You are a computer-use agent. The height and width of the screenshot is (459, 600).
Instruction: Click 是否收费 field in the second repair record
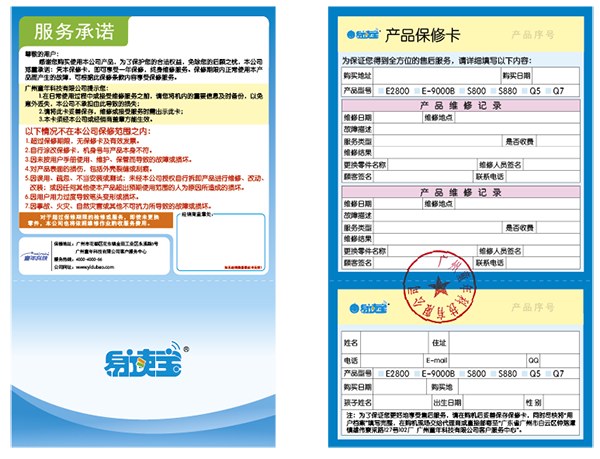click(x=558, y=228)
